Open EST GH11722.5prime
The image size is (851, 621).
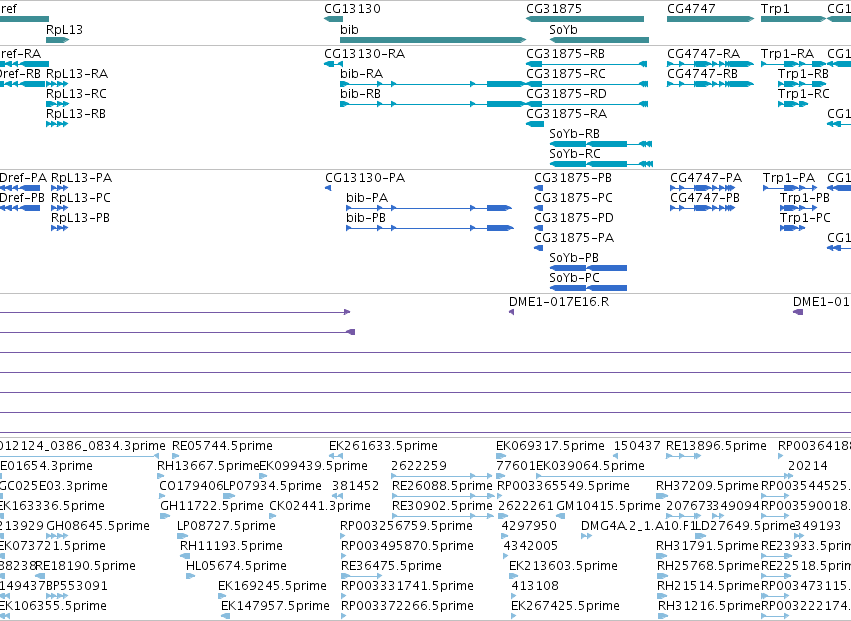[212, 506]
